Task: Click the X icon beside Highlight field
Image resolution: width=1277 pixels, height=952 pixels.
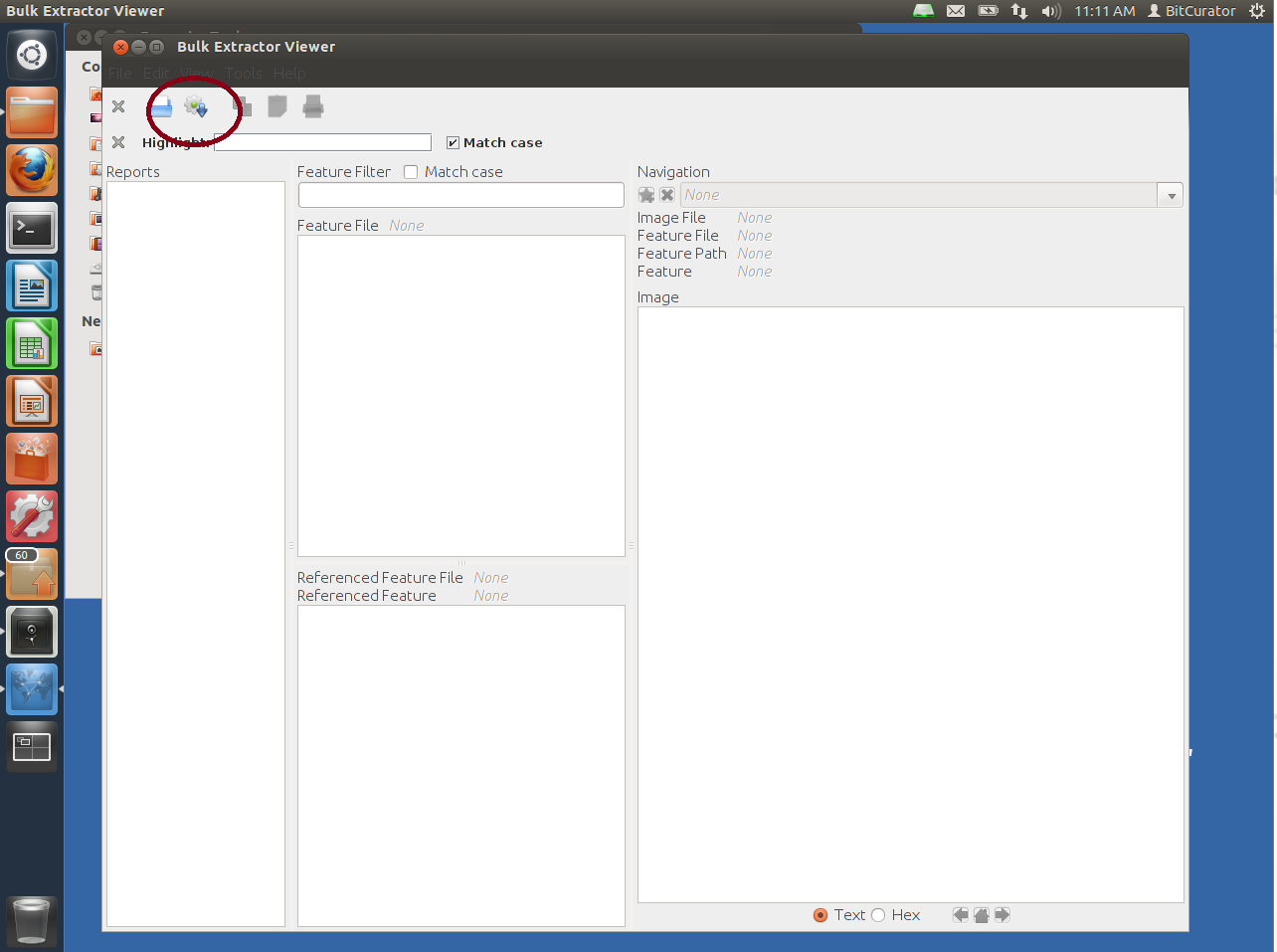Action: 118,142
